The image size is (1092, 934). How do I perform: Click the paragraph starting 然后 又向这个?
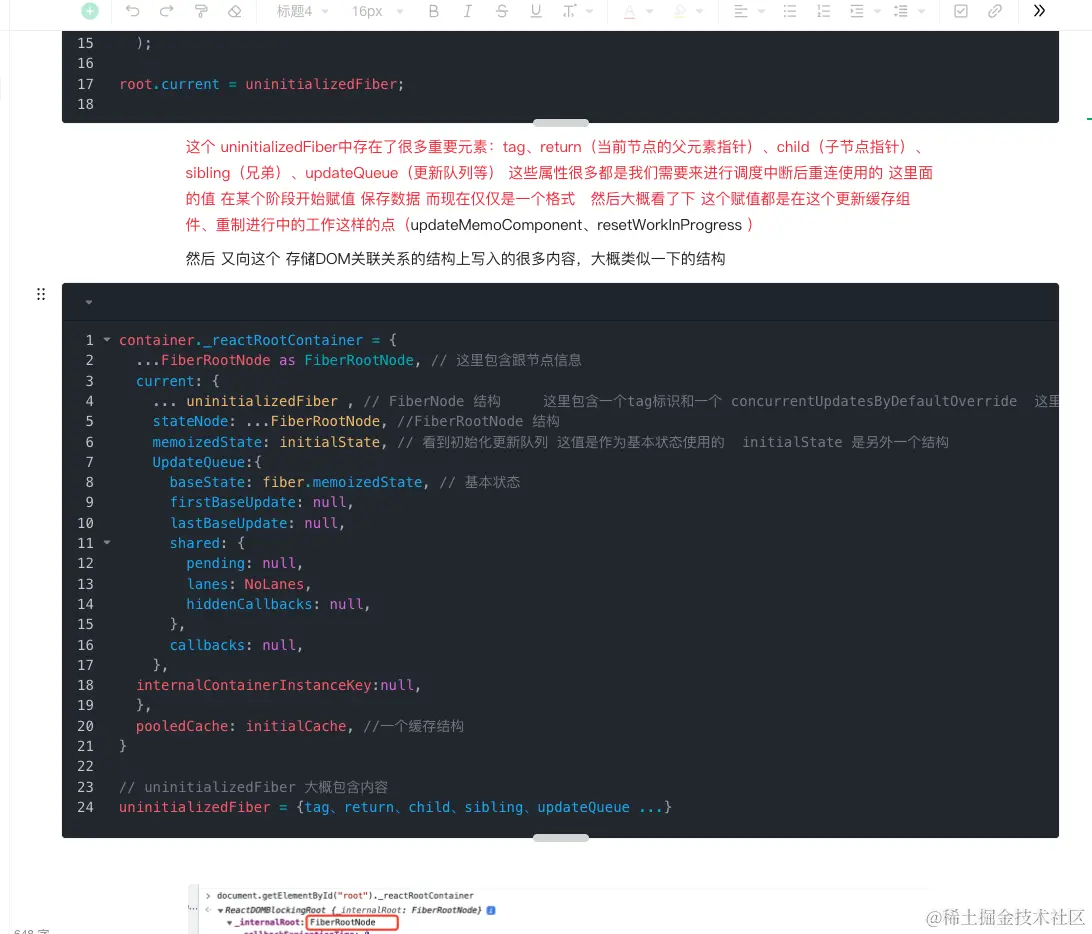pos(455,259)
